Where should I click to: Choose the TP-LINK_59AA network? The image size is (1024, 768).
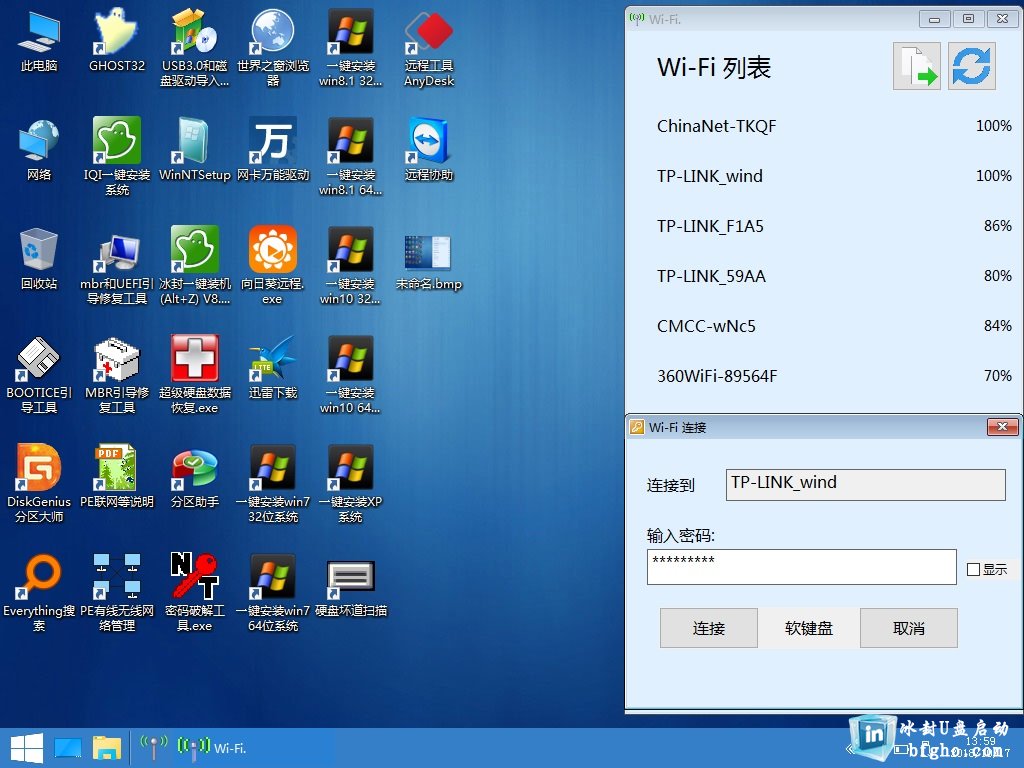[834, 276]
